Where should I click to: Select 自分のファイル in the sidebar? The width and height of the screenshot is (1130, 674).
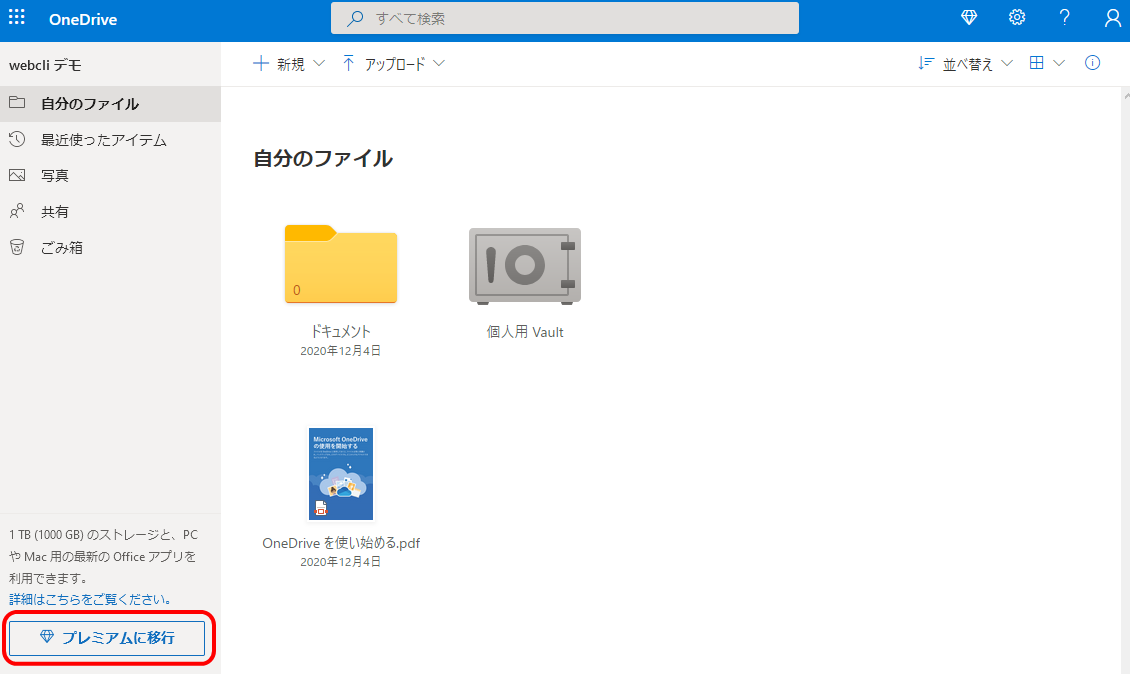pos(110,104)
